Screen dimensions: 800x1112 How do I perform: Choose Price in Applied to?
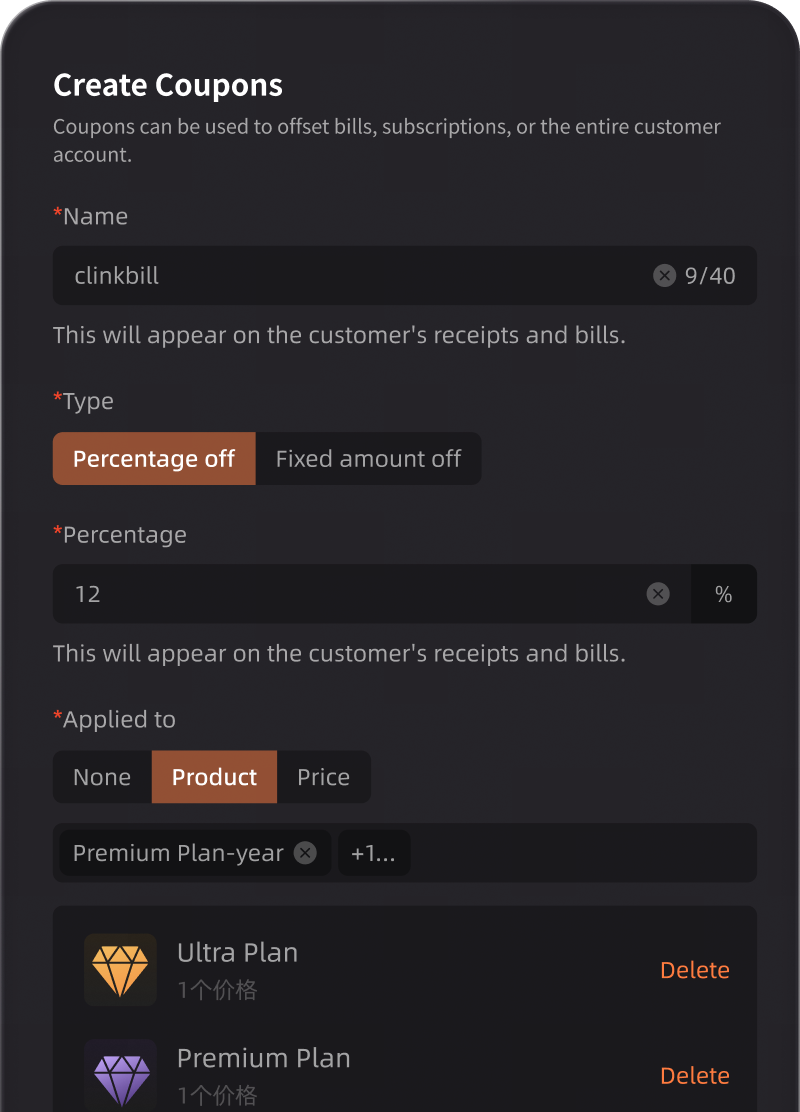(x=323, y=777)
